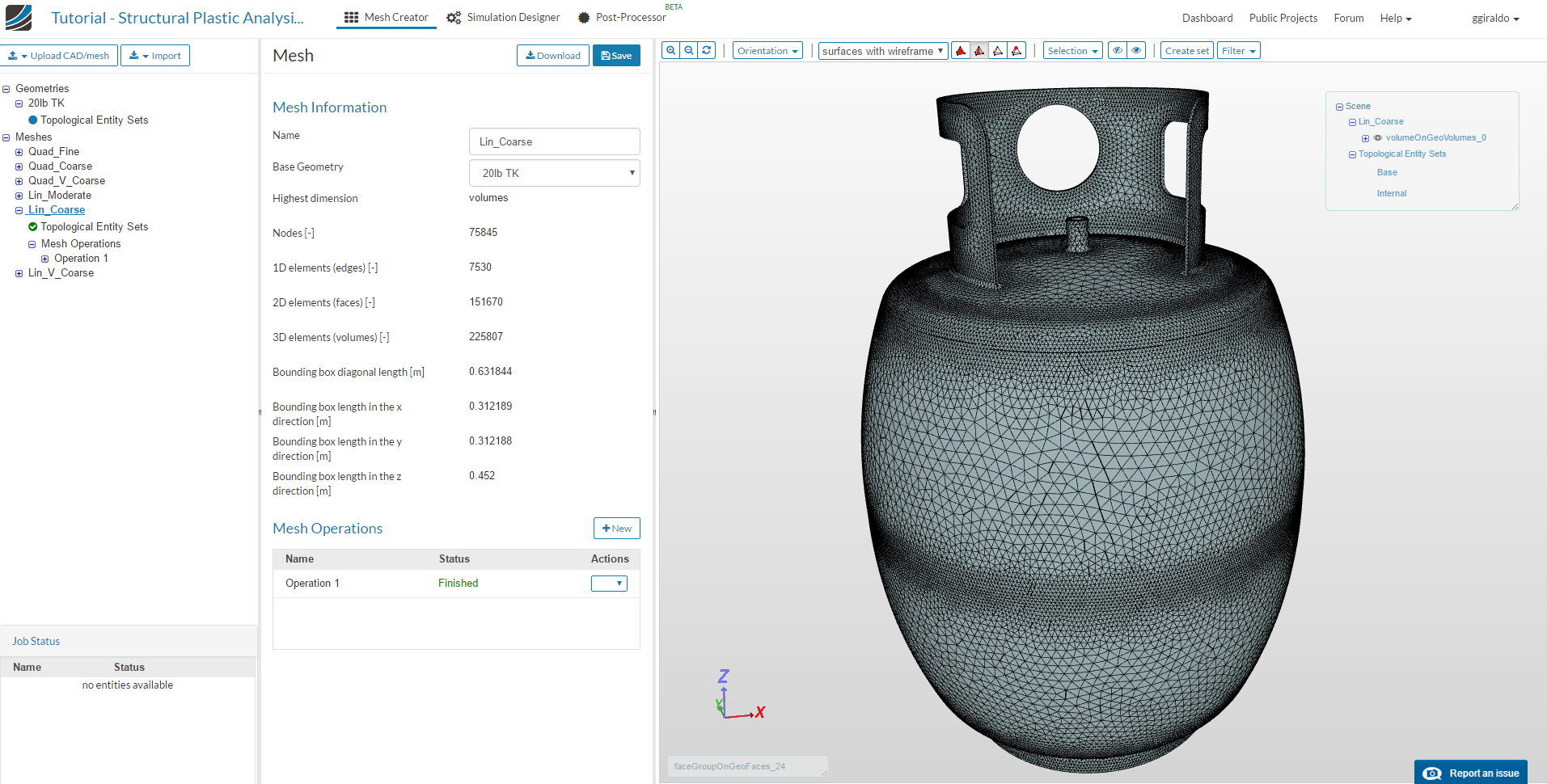Viewport: 1547px width, 784px height.
Task: Click the Report an issue eye icon
Action: tap(1432, 773)
